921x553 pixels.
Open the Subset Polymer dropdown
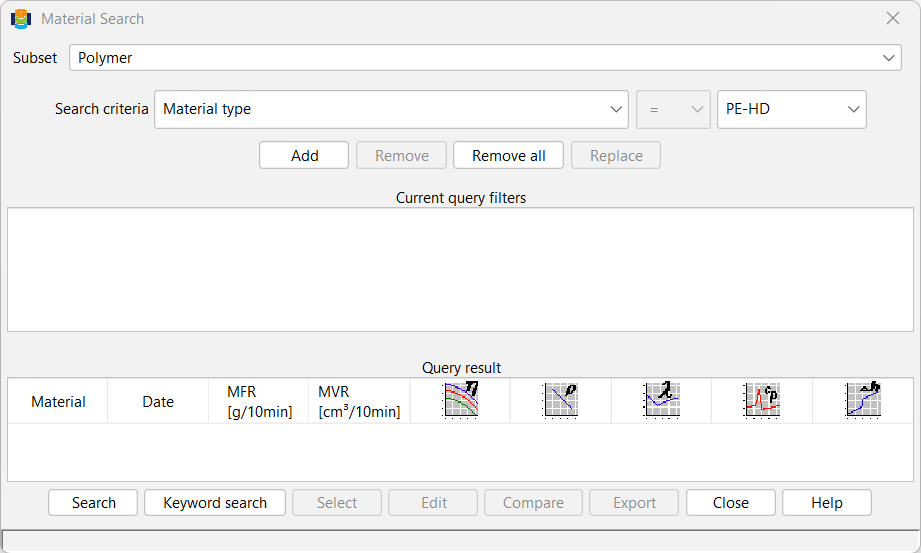485,58
